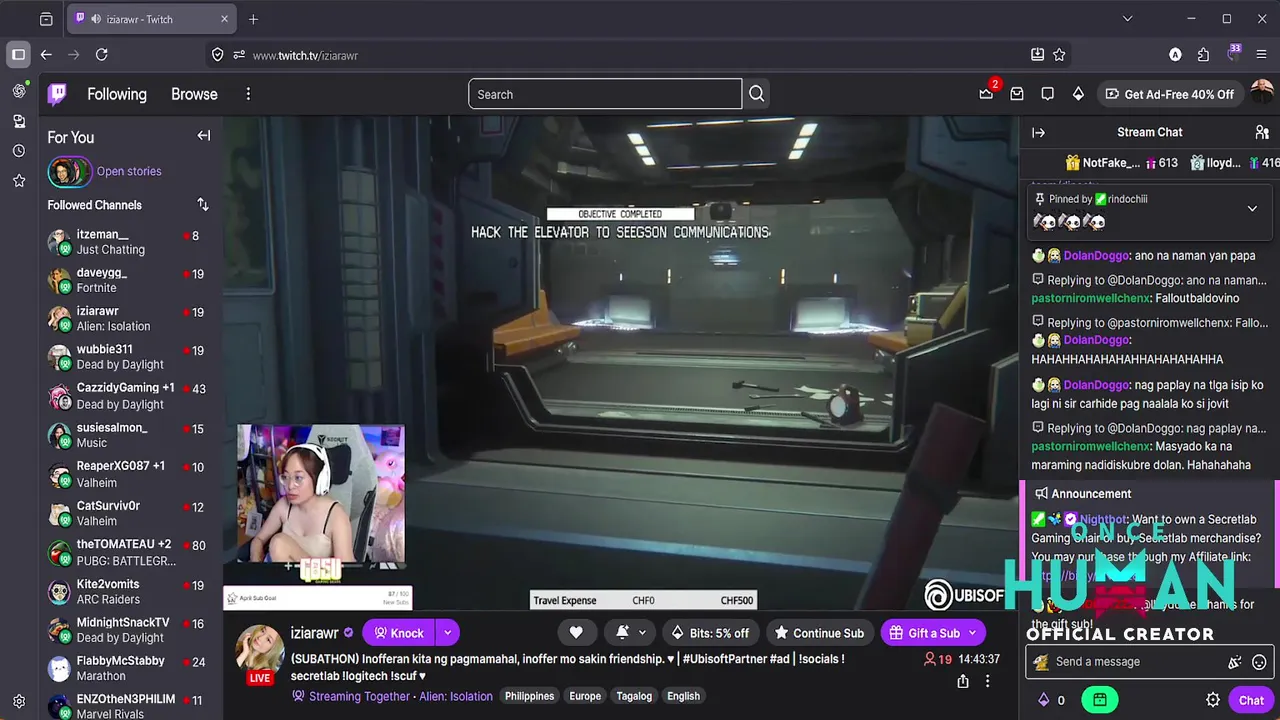
Task: Click the English stream tag
Action: pyautogui.click(x=684, y=696)
